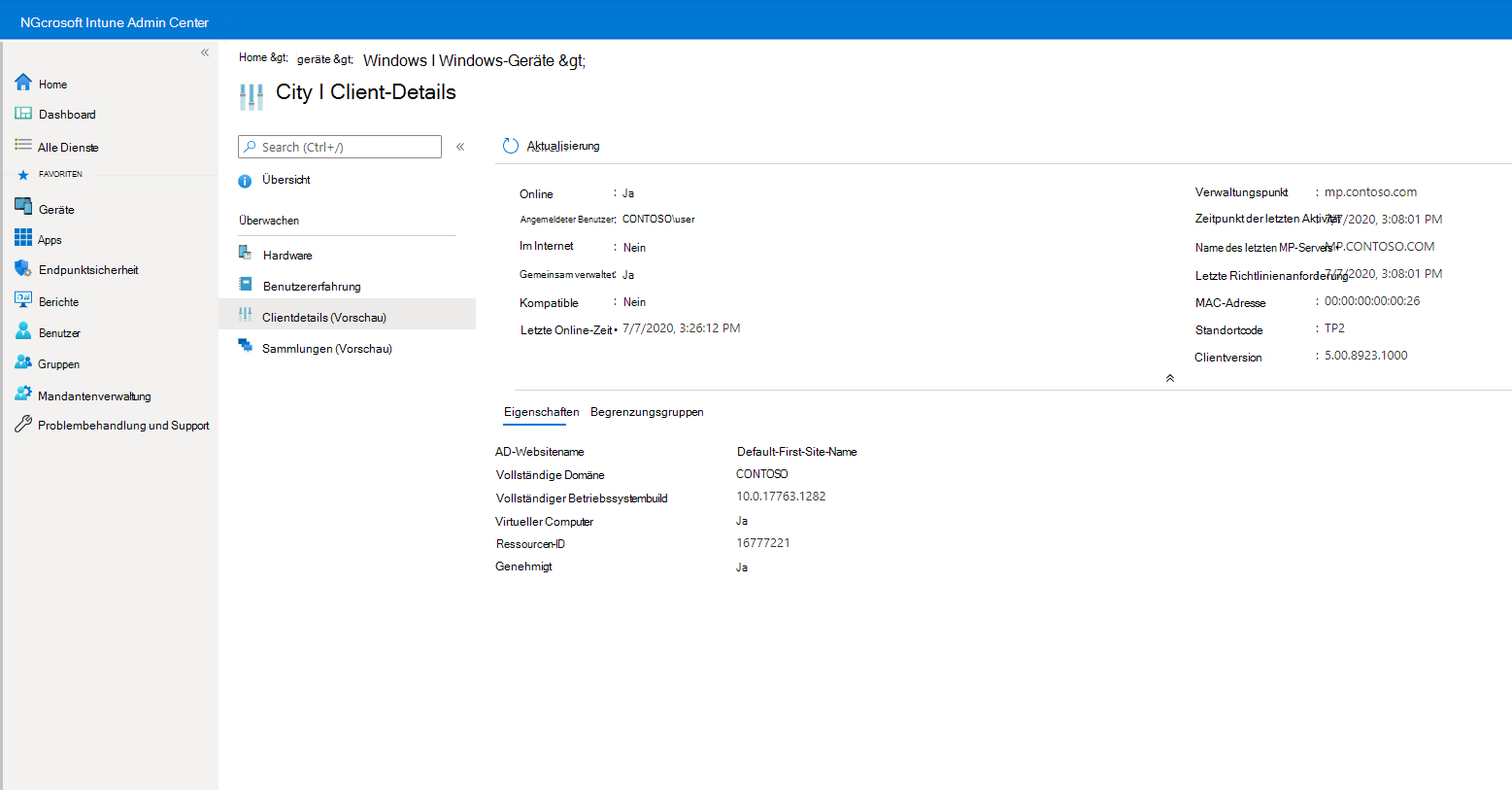Open the Berichte reports icon

(x=23, y=300)
